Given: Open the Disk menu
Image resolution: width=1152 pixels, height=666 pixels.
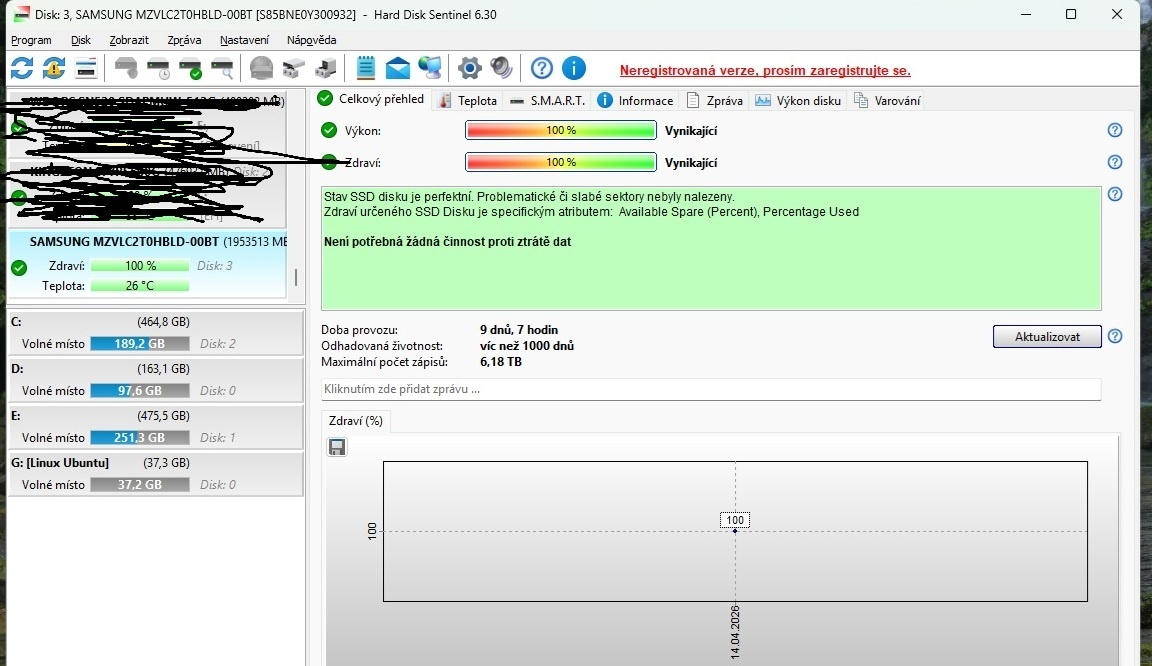Looking at the screenshot, I should click(81, 40).
